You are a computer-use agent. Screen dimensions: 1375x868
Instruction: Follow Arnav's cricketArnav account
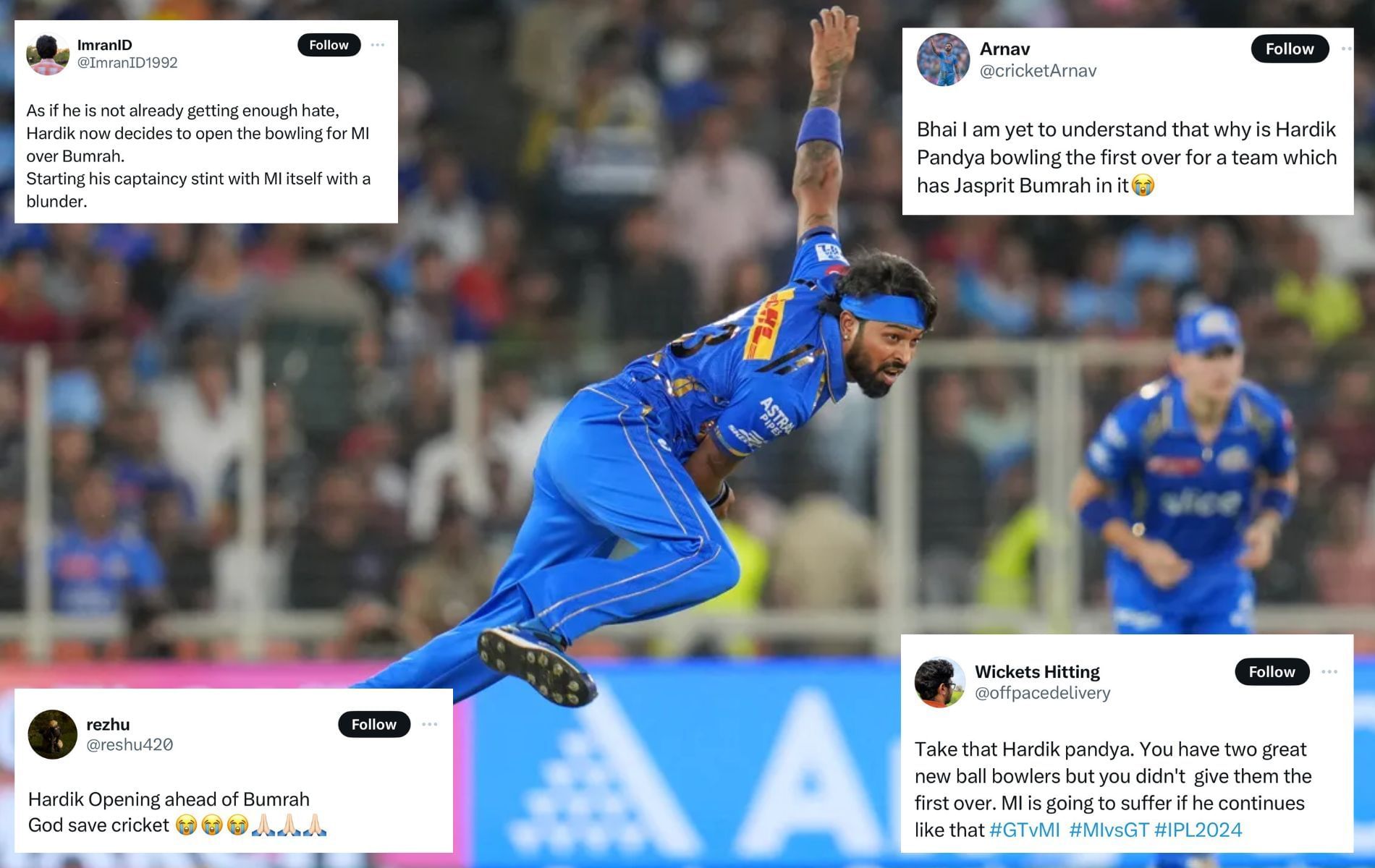1290,48
